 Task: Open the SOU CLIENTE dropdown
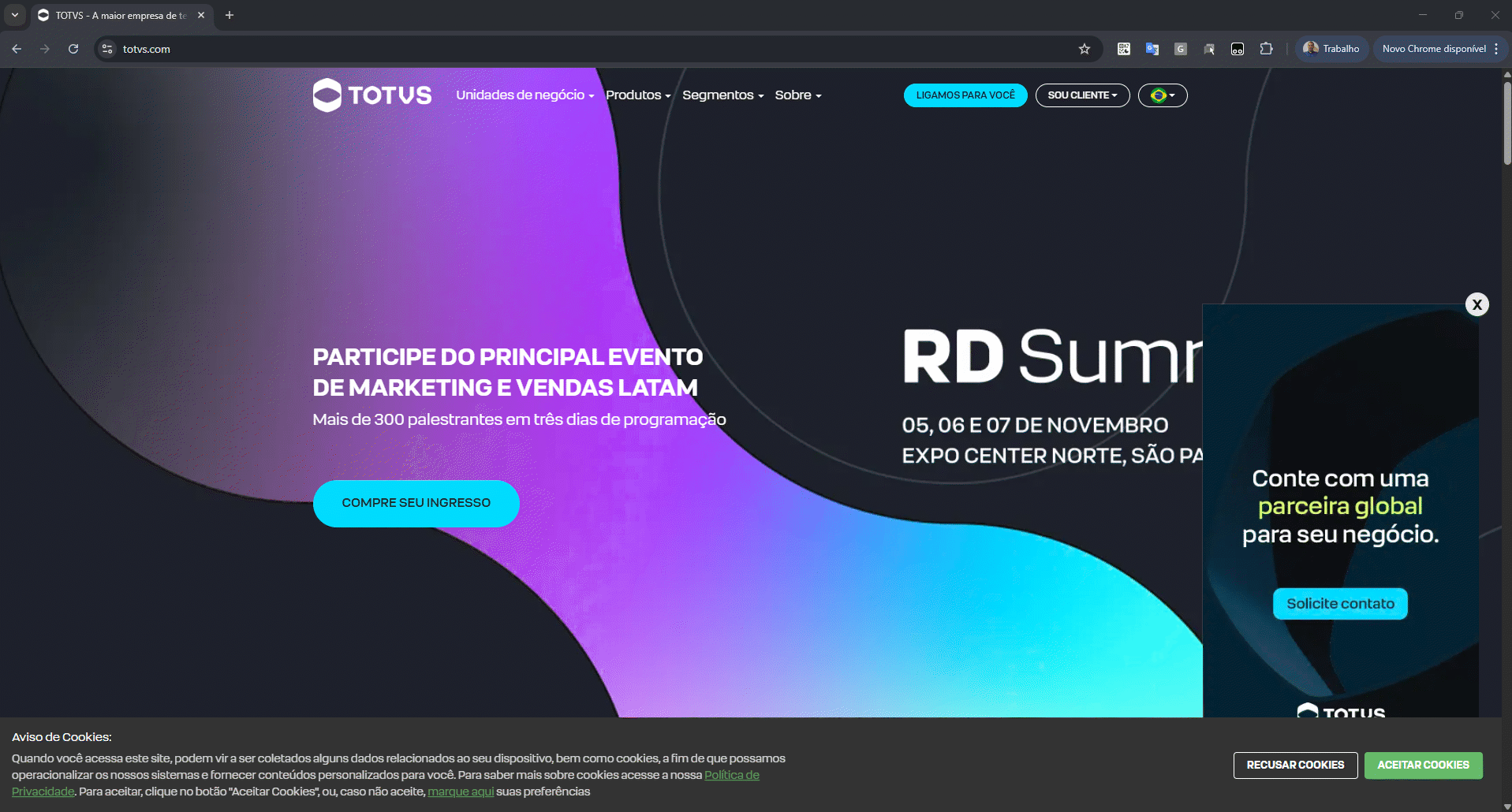click(x=1082, y=95)
